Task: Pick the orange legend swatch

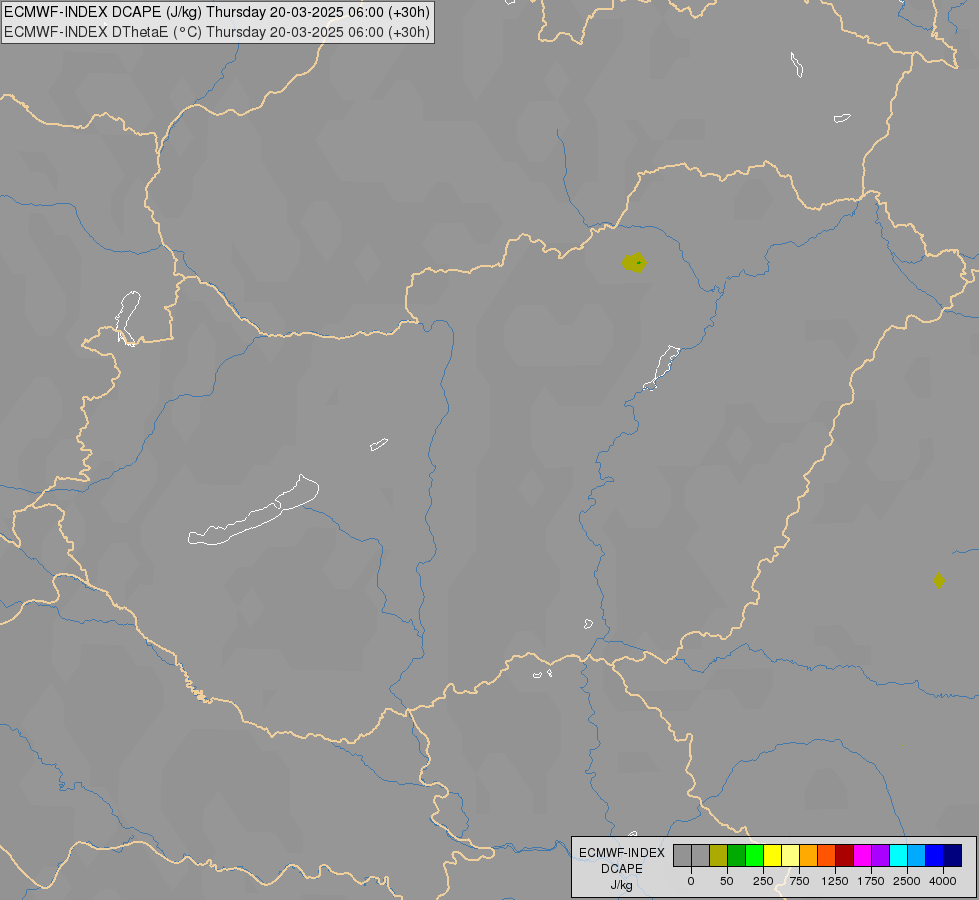Action: [x=809, y=856]
